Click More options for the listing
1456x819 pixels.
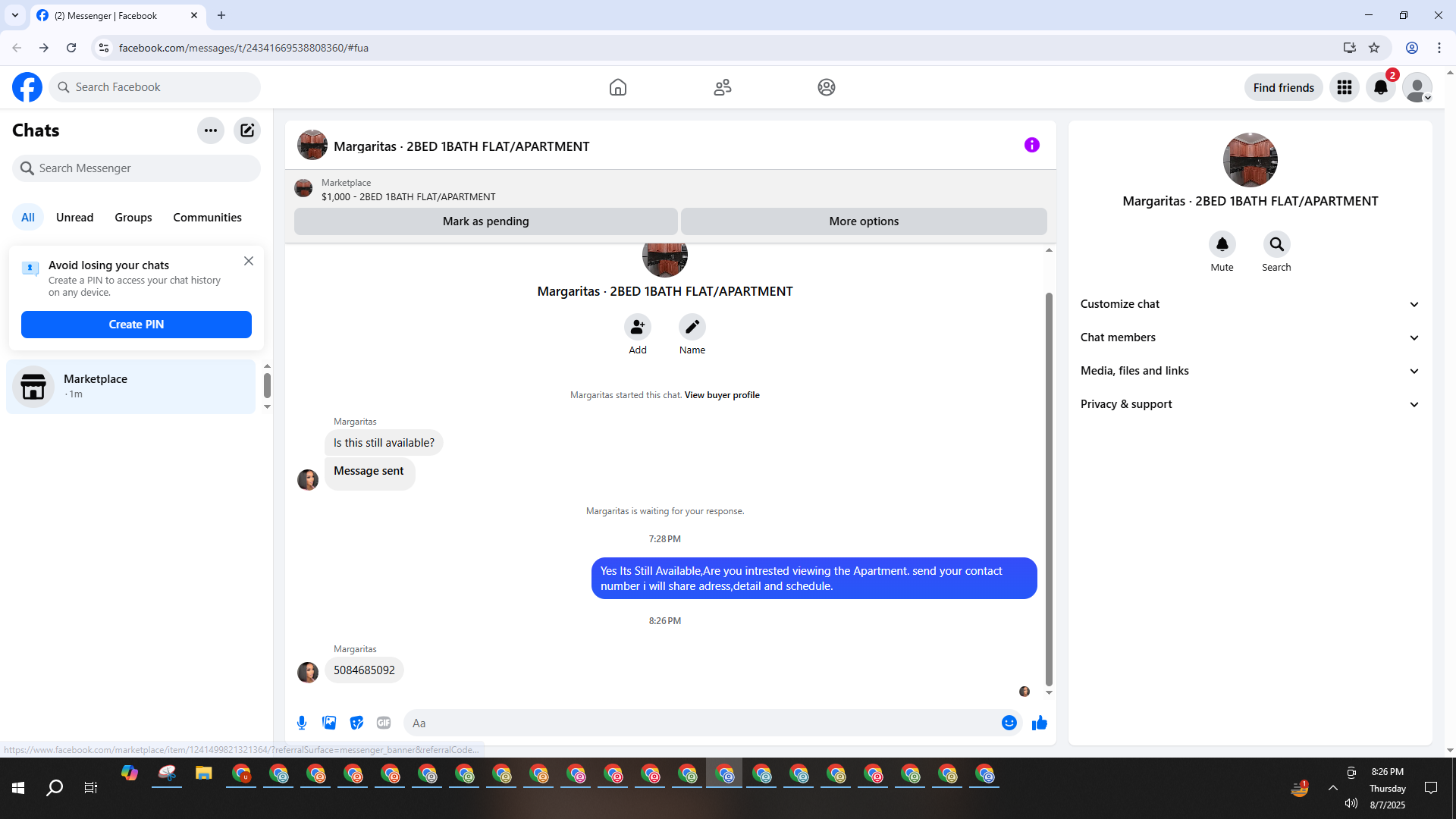864,221
